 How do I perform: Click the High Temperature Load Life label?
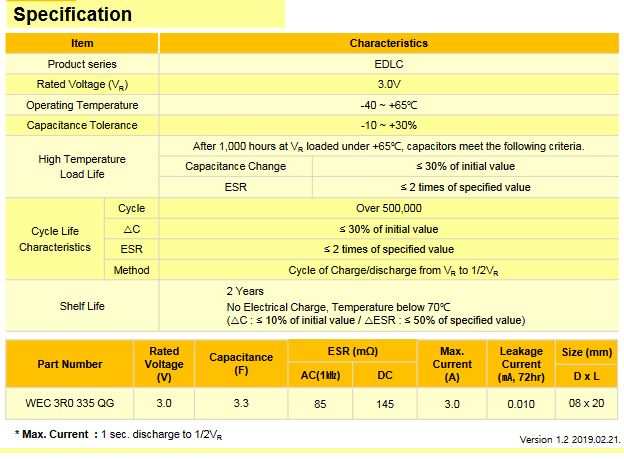82,166
